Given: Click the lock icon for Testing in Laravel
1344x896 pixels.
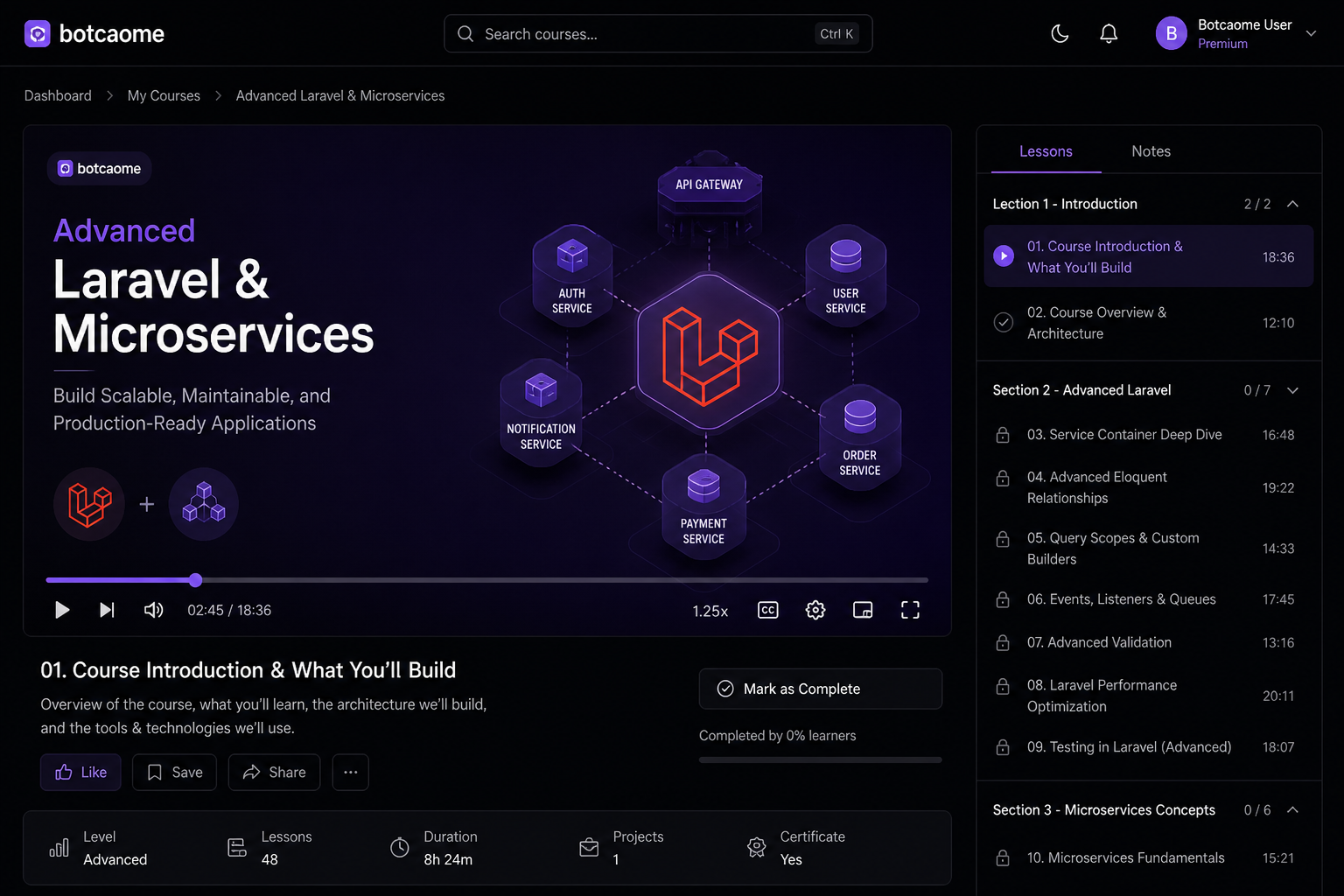Looking at the screenshot, I should point(1003,747).
